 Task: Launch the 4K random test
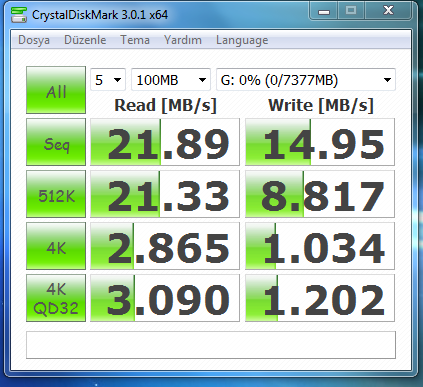(56, 246)
